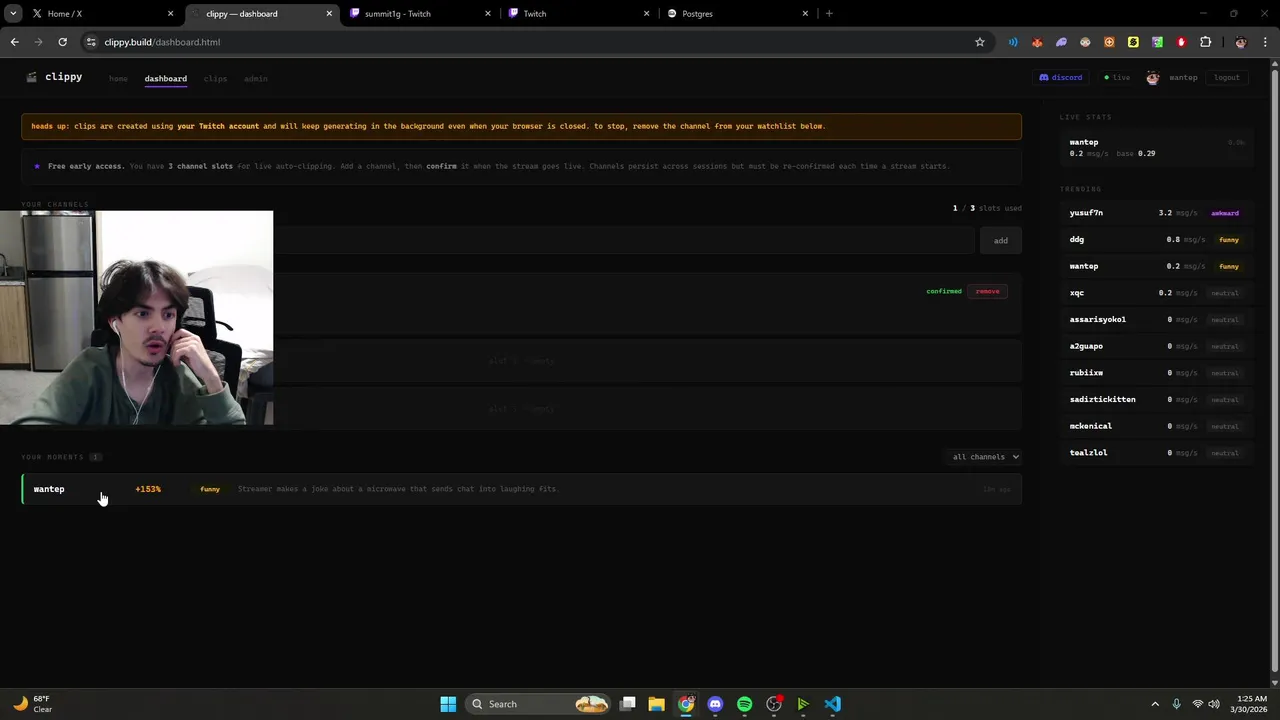Image resolution: width=1280 pixels, height=720 pixels.
Task: Open the Chrome extensions puzzle menu
Action: (x=1205, y=42)
